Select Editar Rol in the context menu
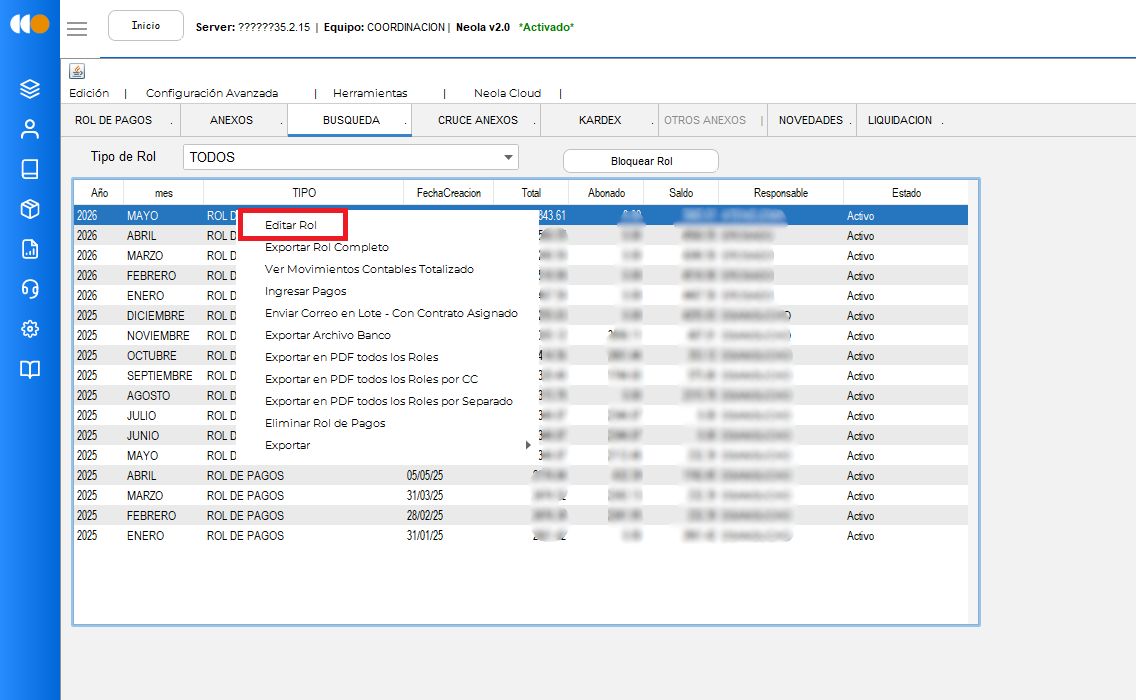 pos(291,225)
